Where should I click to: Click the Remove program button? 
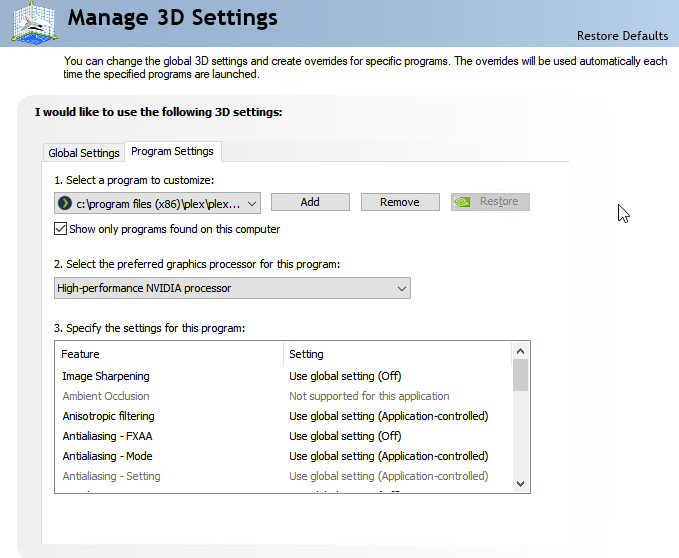(x=399, y=202)
